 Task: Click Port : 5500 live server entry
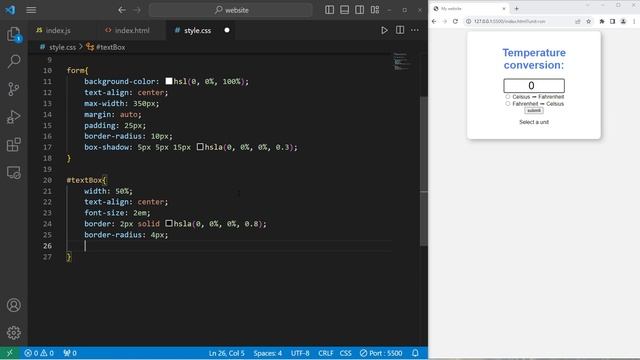(381, 353)
